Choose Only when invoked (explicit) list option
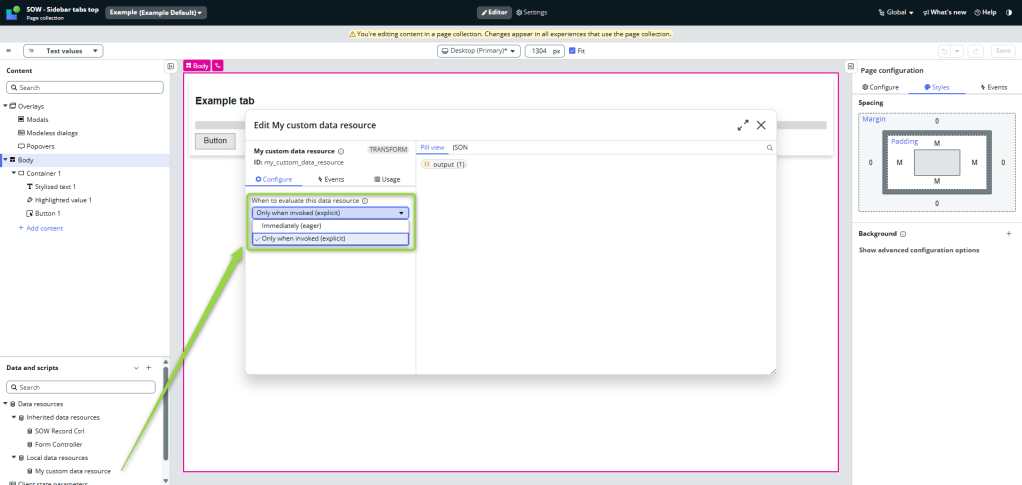This screenshot has height=485, width=1022. [330, 239]
